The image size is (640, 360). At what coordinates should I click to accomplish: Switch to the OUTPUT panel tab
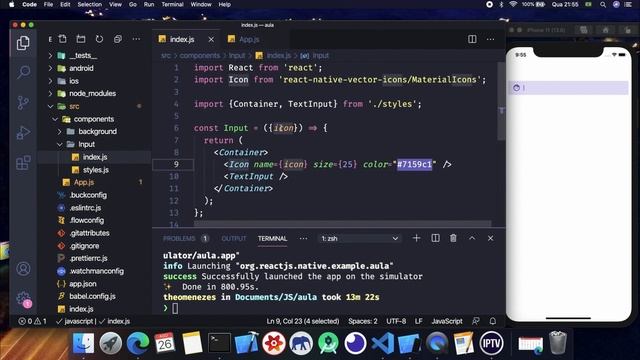[234, 238]
